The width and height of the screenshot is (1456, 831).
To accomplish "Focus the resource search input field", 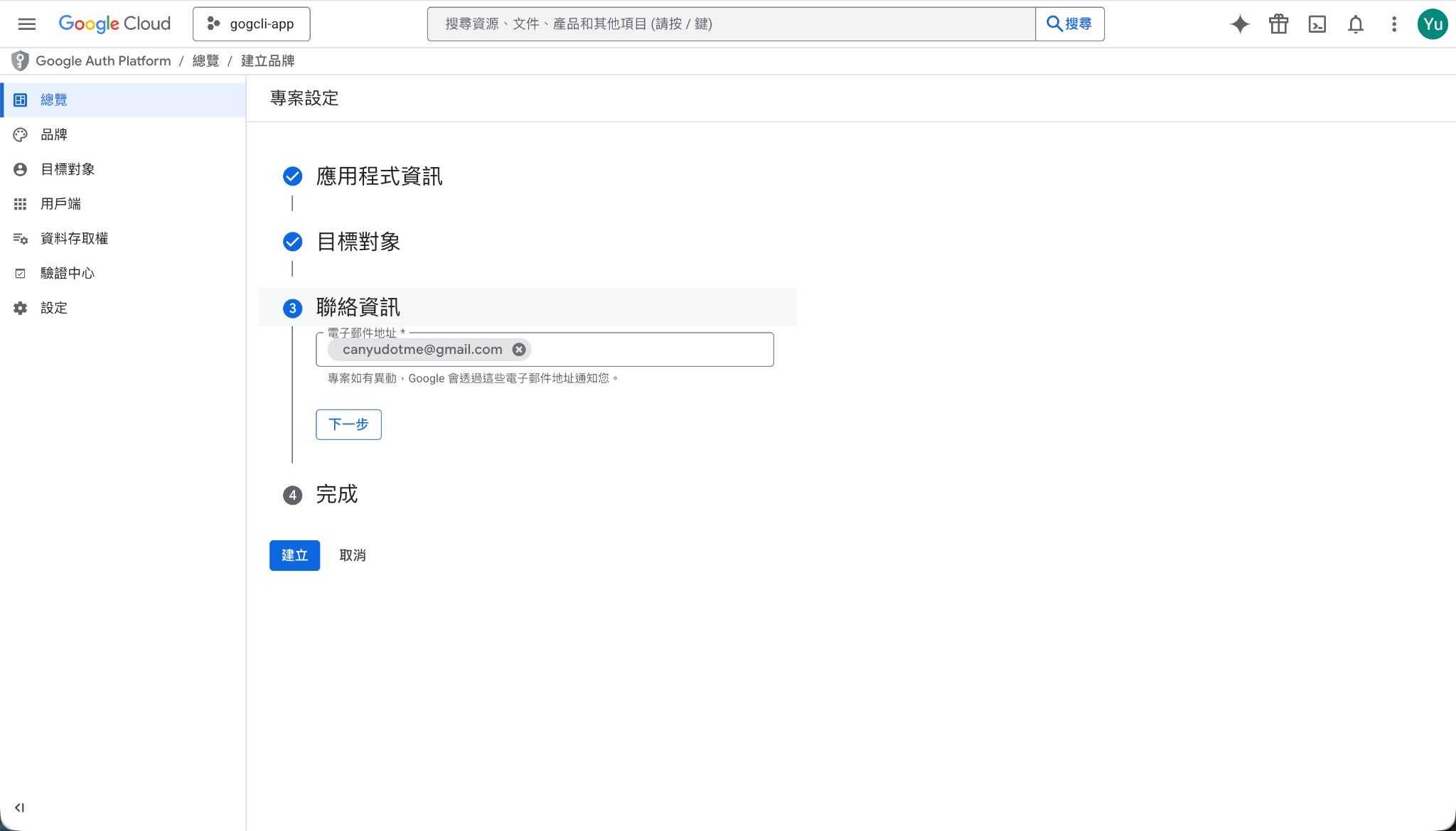I will tap(730, 24).
